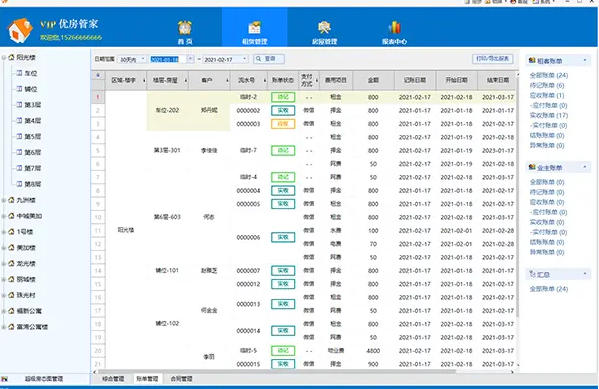The image size is (599, 389).
Task: Click the house icon beside 1号楼
Action: 11,232
